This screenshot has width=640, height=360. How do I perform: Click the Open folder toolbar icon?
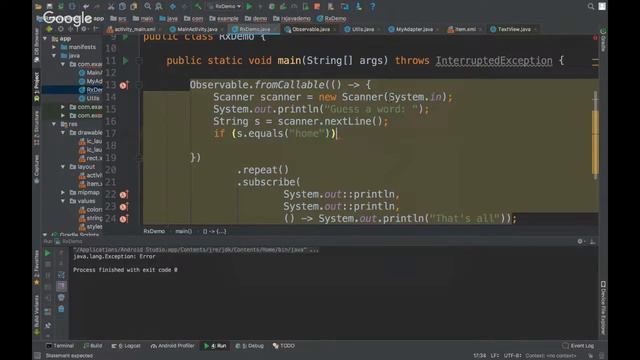pyautogui.click(x=38, y=7)
